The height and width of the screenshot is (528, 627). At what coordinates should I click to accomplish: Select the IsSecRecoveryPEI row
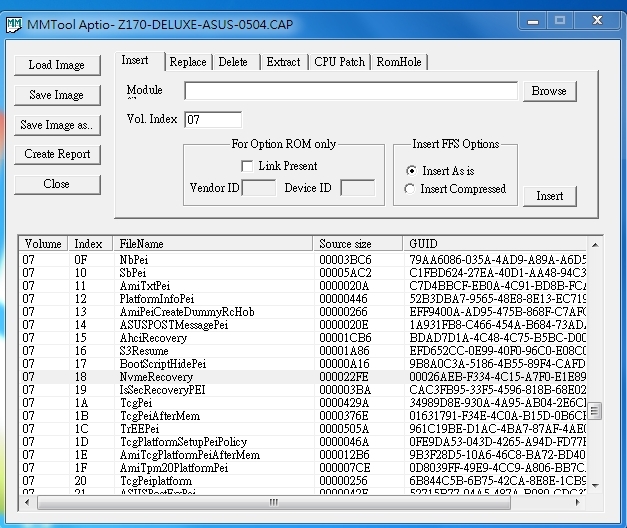303,390
